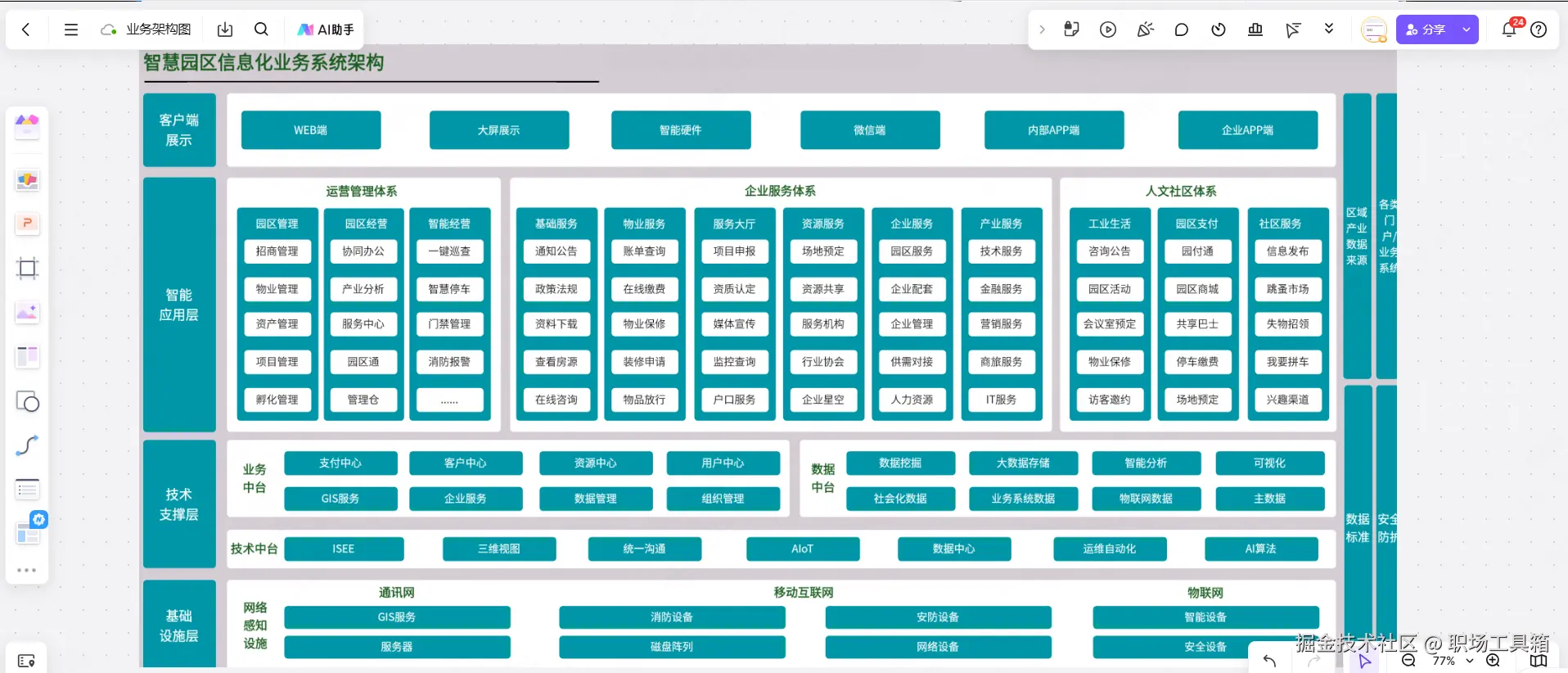
Task: Open the voting bar-chart icon
Action: point(1255,29)
